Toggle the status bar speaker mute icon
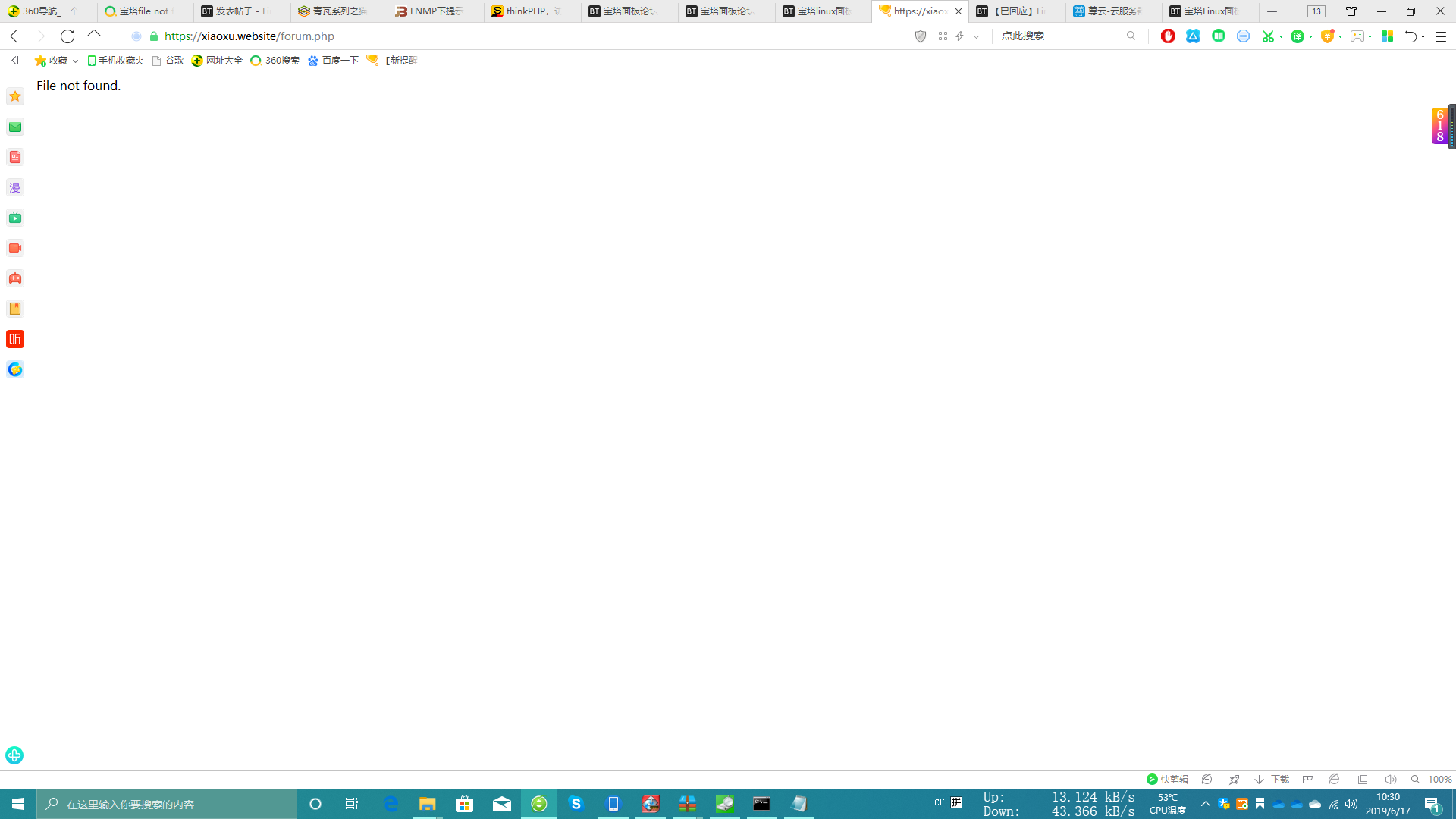Image resolution: width=1456 pixels, height=819 pixels. (1390, 779)
